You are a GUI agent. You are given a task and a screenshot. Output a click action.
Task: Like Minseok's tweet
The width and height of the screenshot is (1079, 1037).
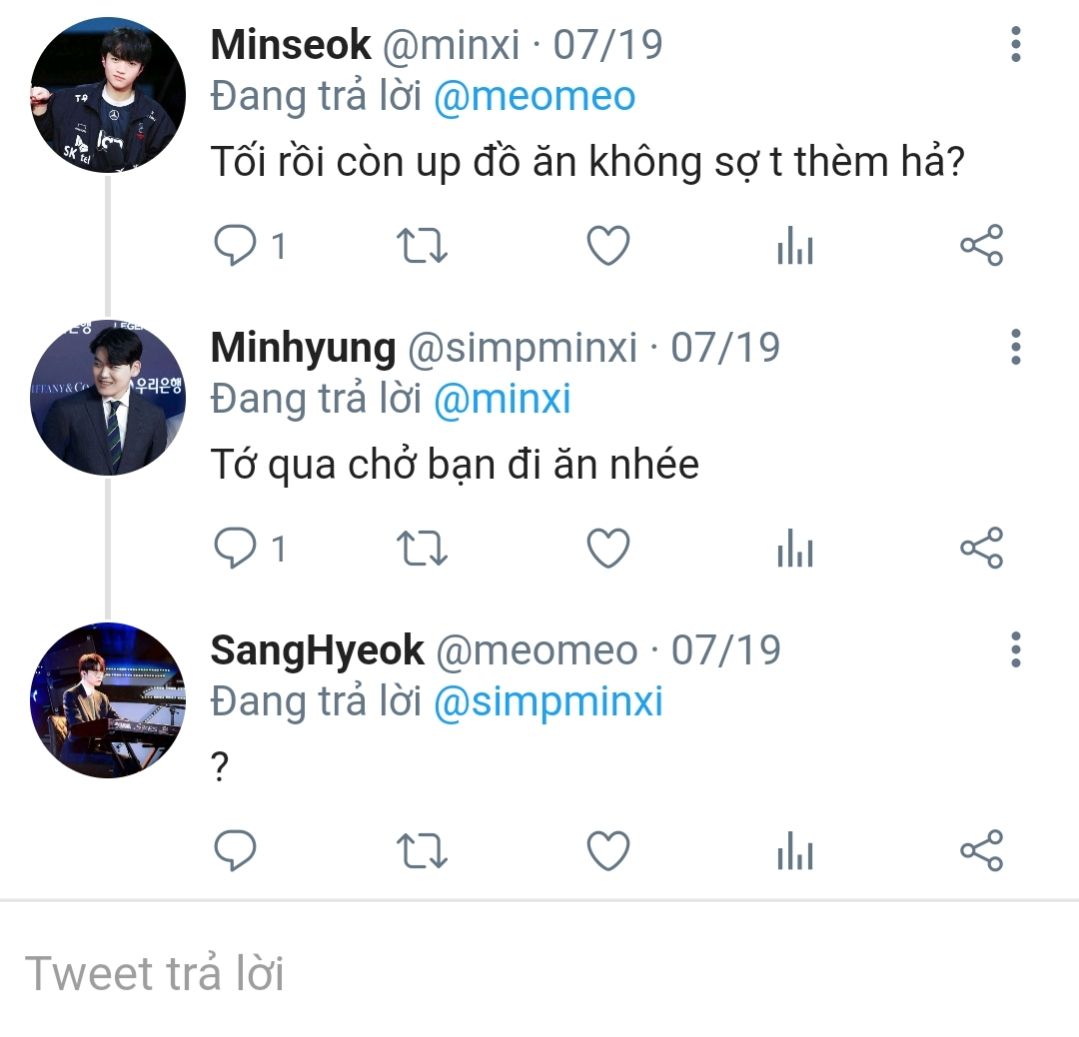tap(606, 246)
